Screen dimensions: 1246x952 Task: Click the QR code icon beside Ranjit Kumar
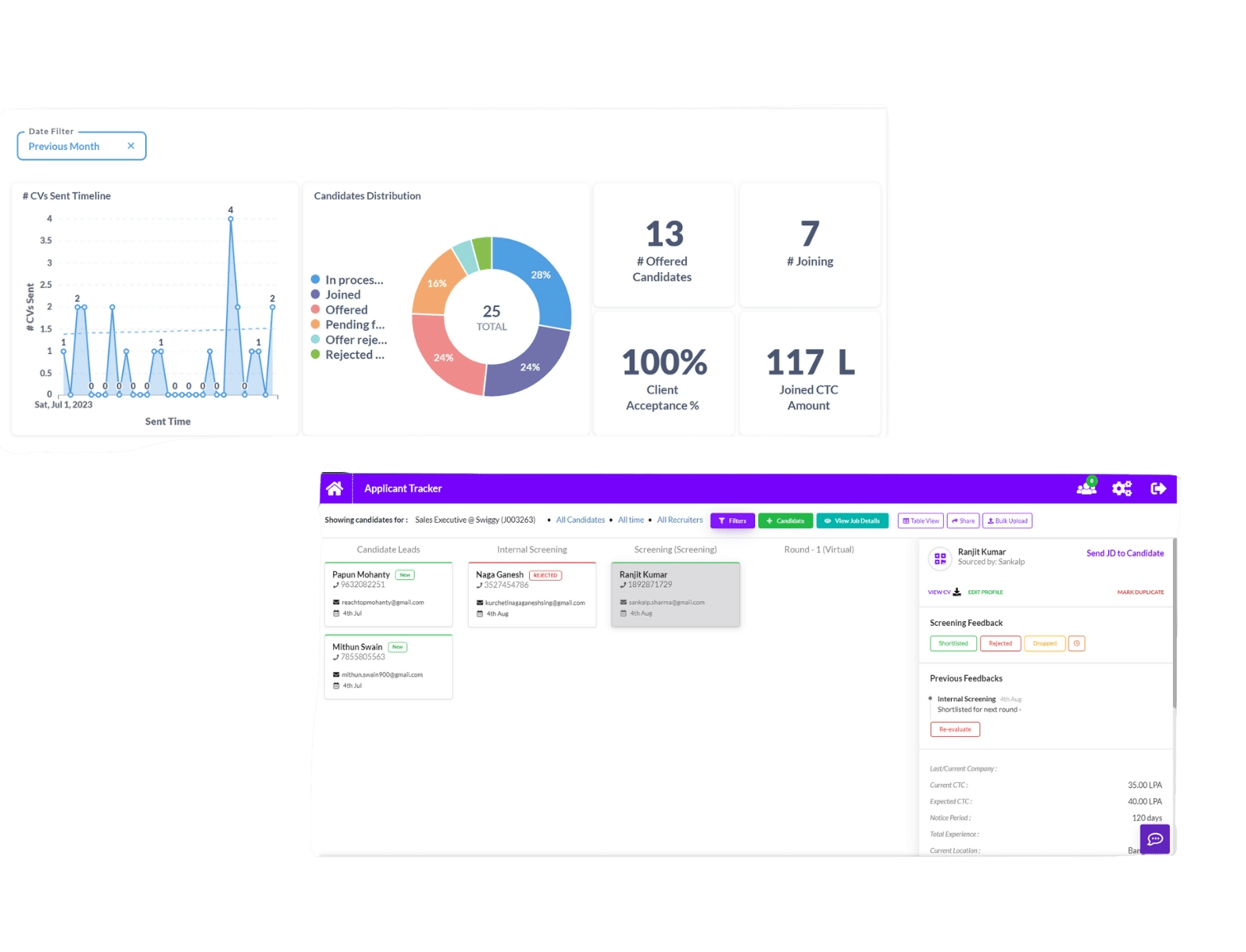point(940,559)
